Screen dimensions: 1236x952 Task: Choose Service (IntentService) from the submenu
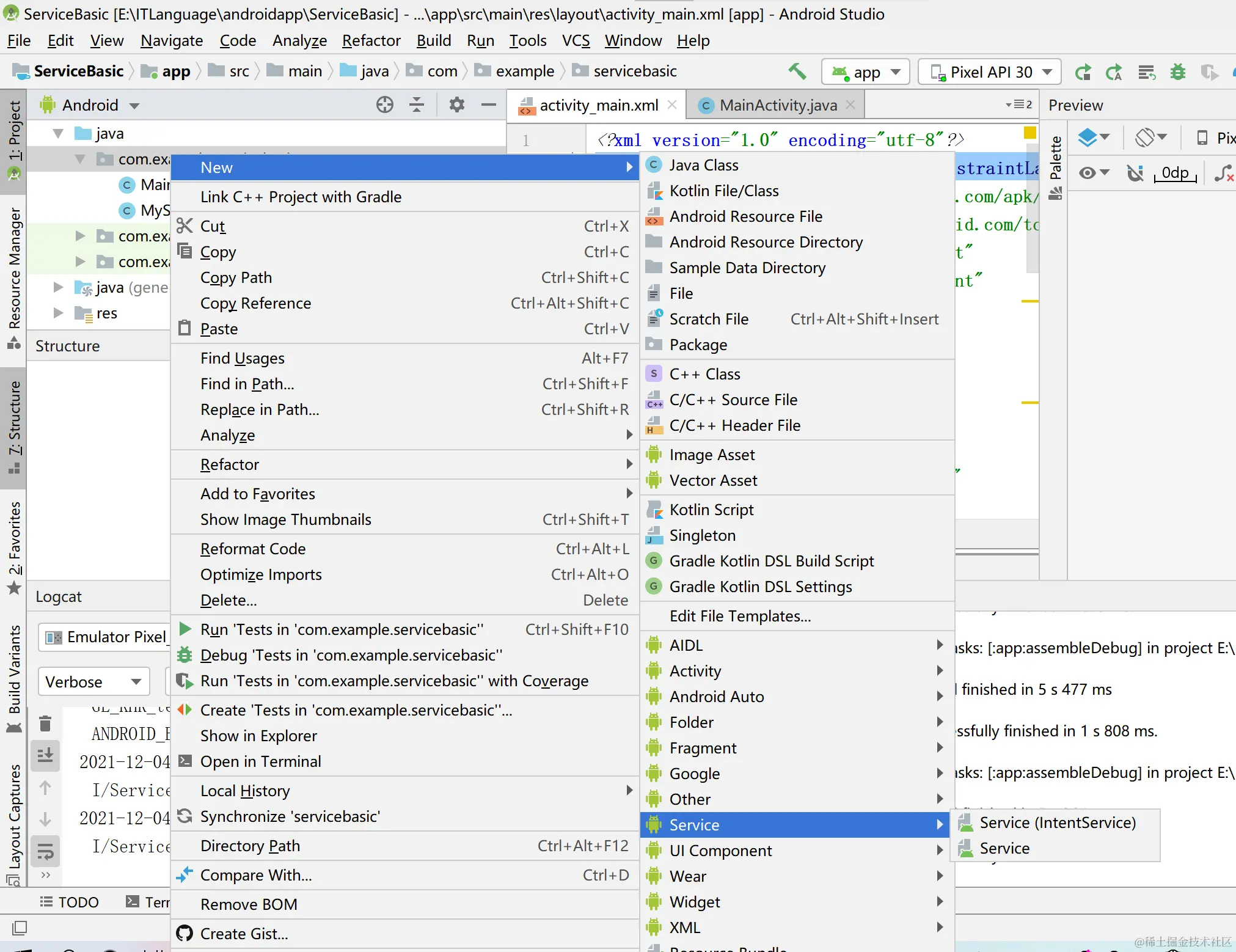1057,822
